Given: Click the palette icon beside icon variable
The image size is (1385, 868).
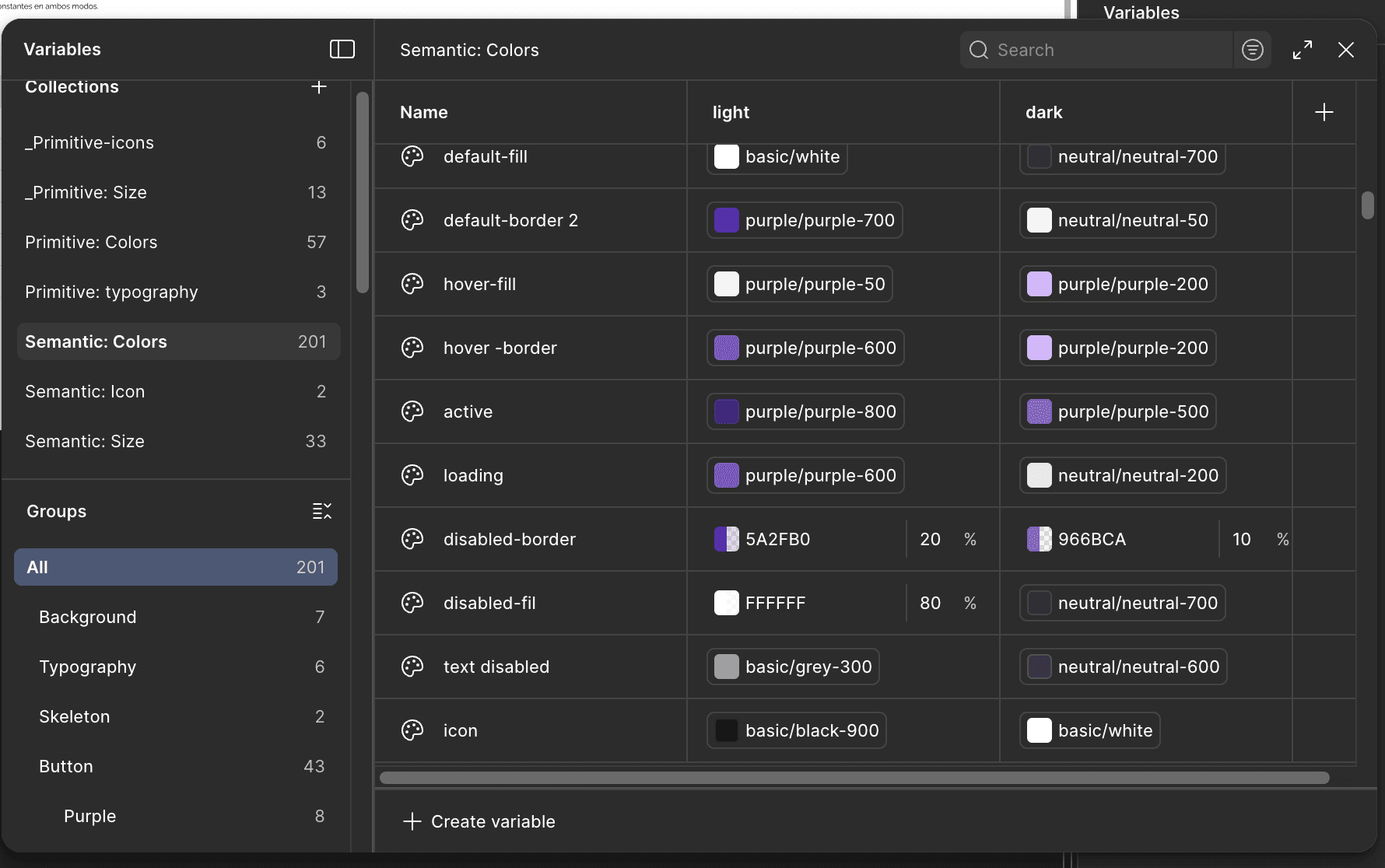Looking at the screenshot, I should pyautogui.click(x=412, y=730).
